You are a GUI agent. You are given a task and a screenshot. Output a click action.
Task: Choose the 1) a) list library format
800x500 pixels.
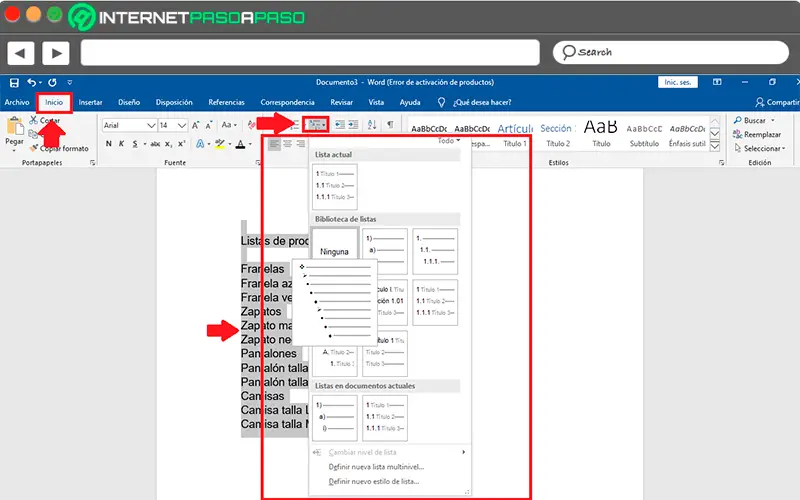click(x=385, y=251)
